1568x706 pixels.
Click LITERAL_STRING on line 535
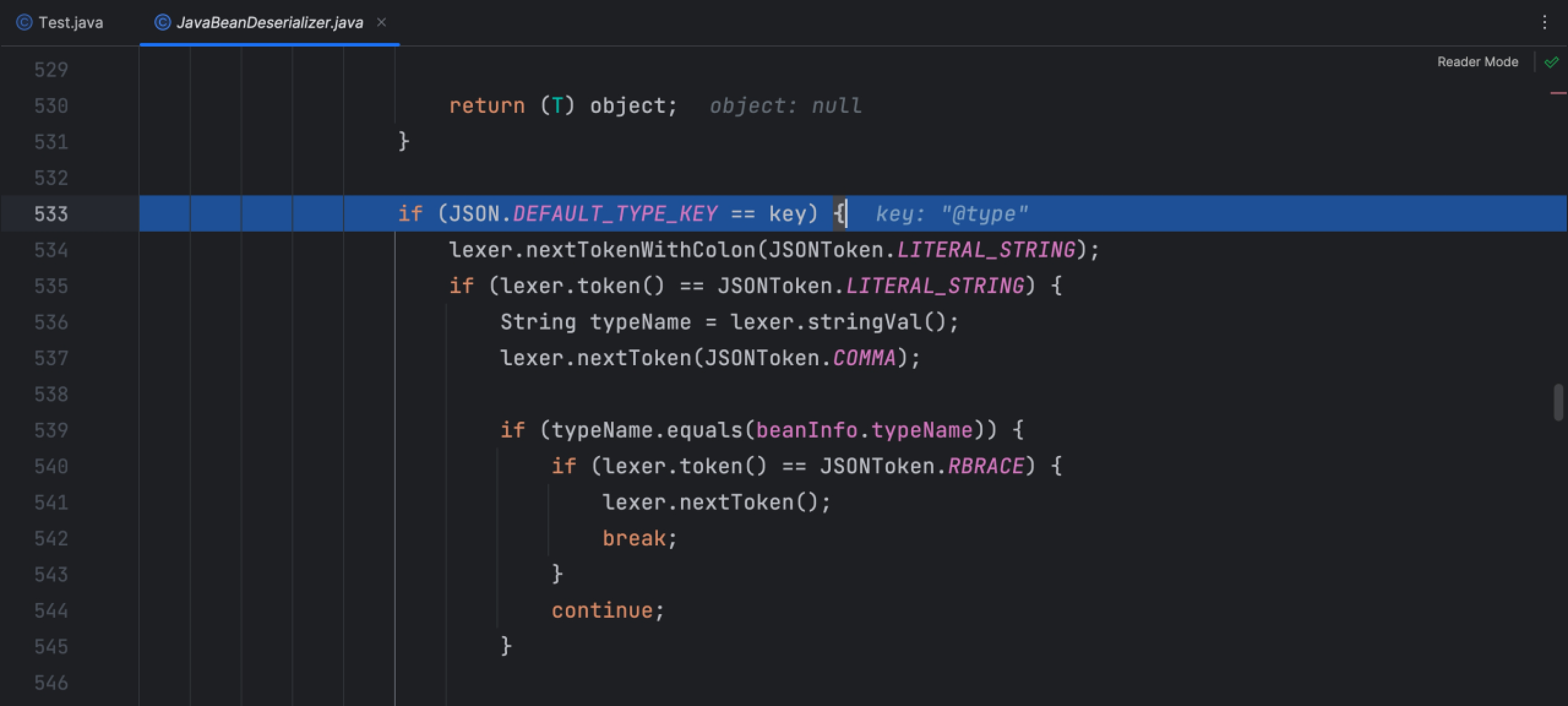coord(935,286)
